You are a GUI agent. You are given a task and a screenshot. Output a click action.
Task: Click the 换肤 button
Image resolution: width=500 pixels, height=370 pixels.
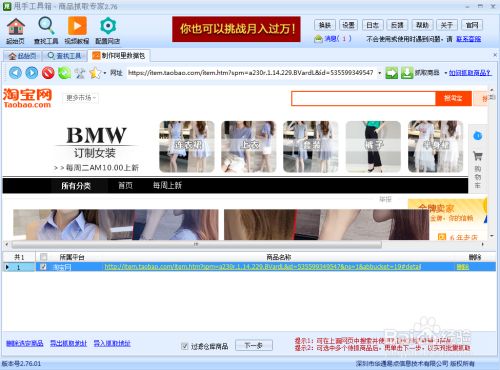[x=325, y=25]
